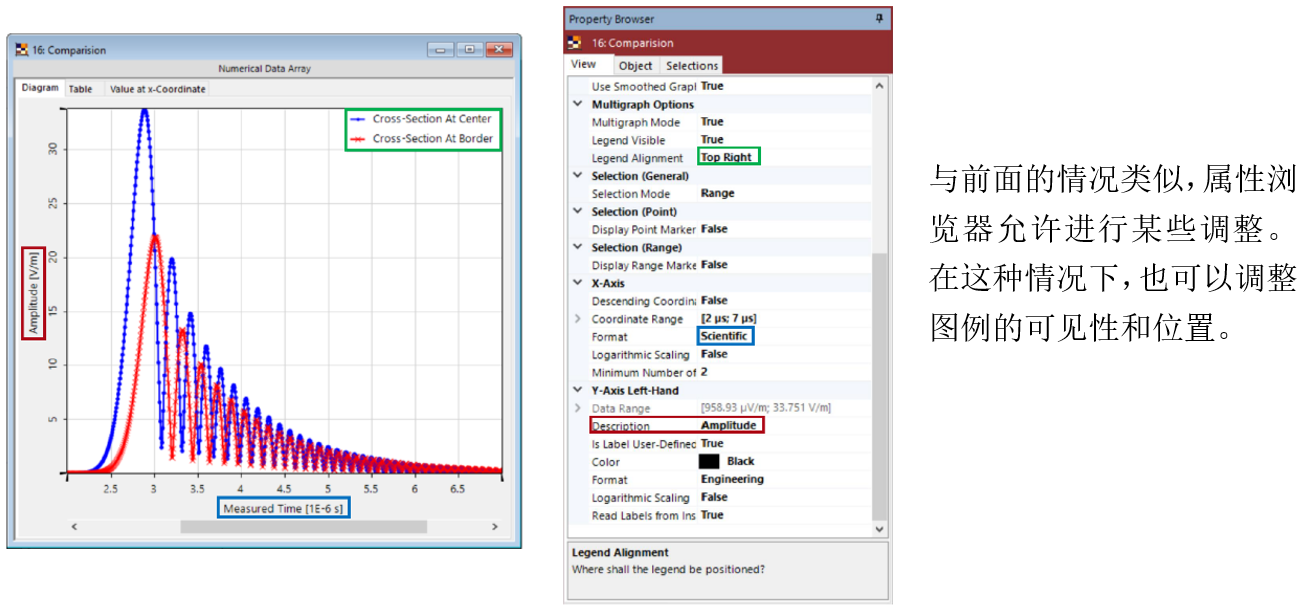Viewport: 1301px width, 615px height.
Task: Click the pin icon in Property Browser
Action: tap(879, 19)
